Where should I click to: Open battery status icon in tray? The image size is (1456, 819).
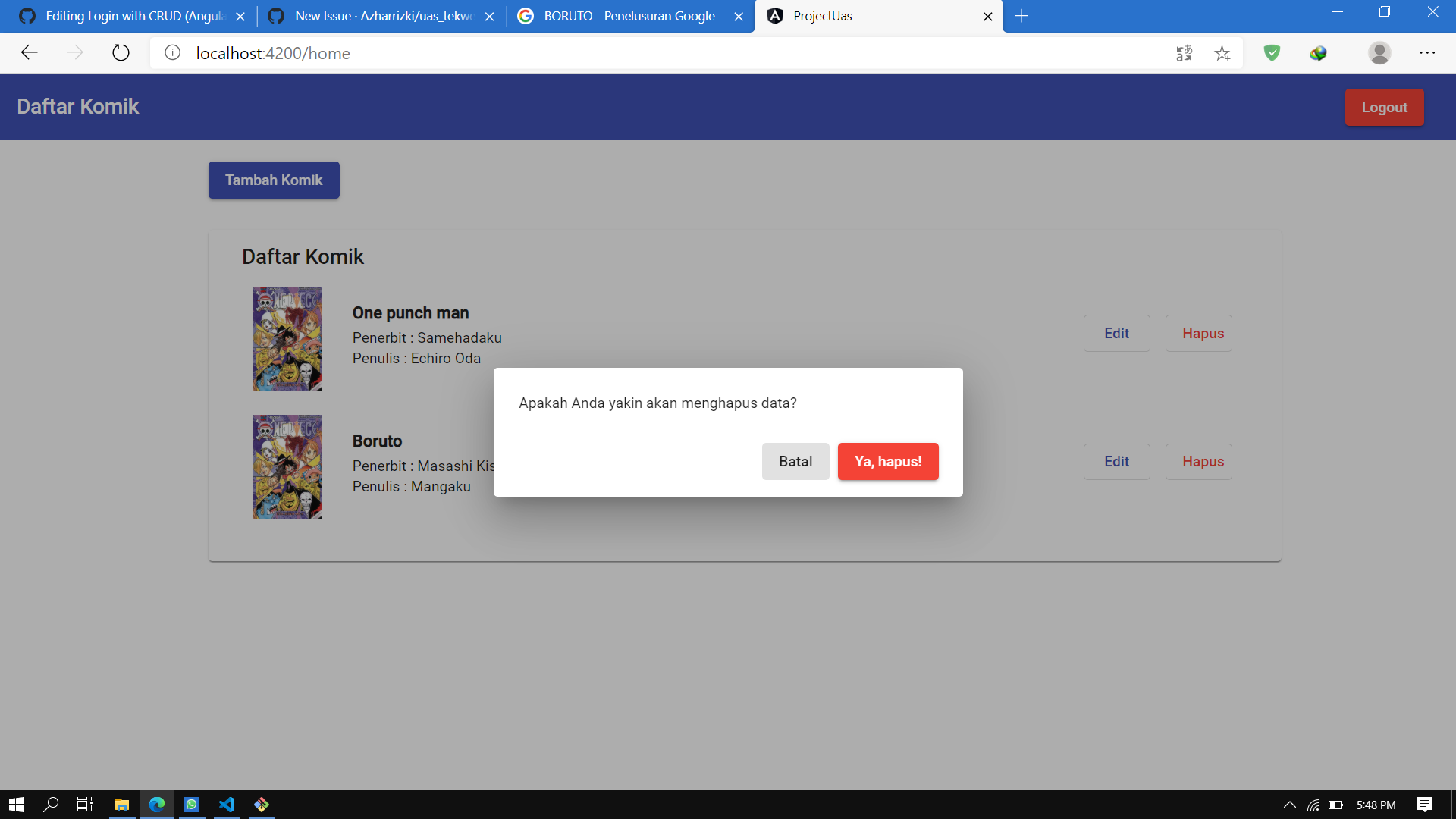(1336, 805)
